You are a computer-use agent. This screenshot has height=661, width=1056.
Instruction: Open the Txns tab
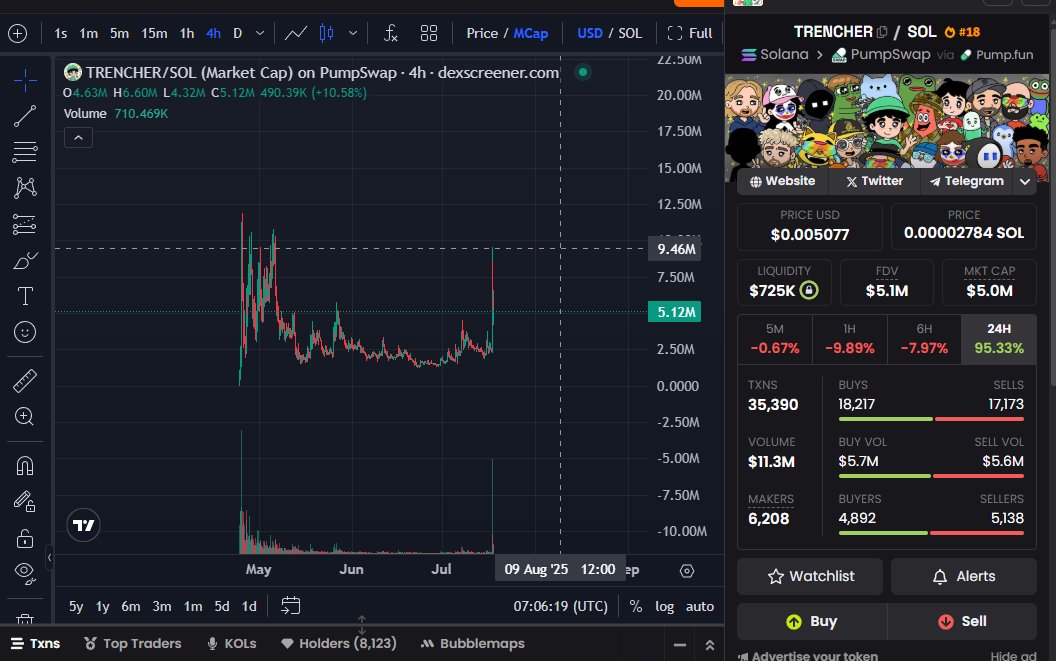point(36,643)
